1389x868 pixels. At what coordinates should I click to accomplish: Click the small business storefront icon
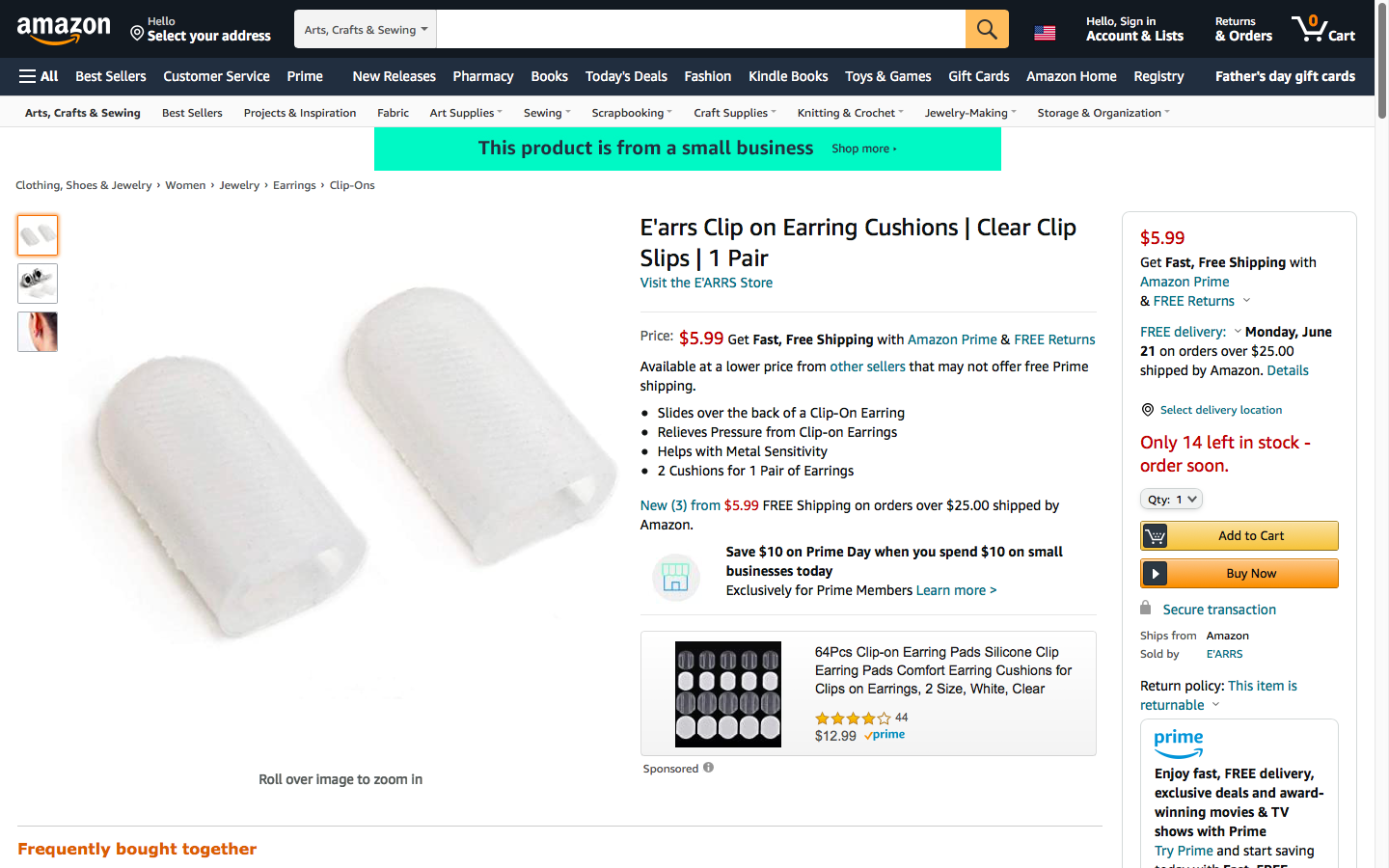pos(675,577)
